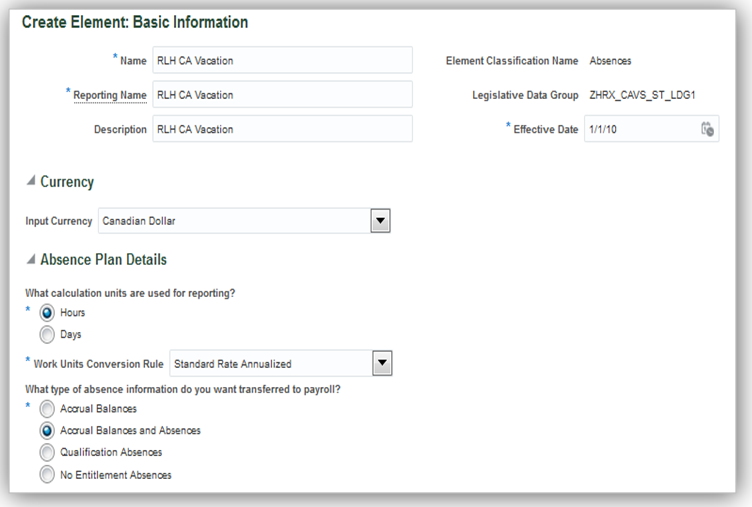
Task: Click the Absences classification name value
Action: click(610, 61)
